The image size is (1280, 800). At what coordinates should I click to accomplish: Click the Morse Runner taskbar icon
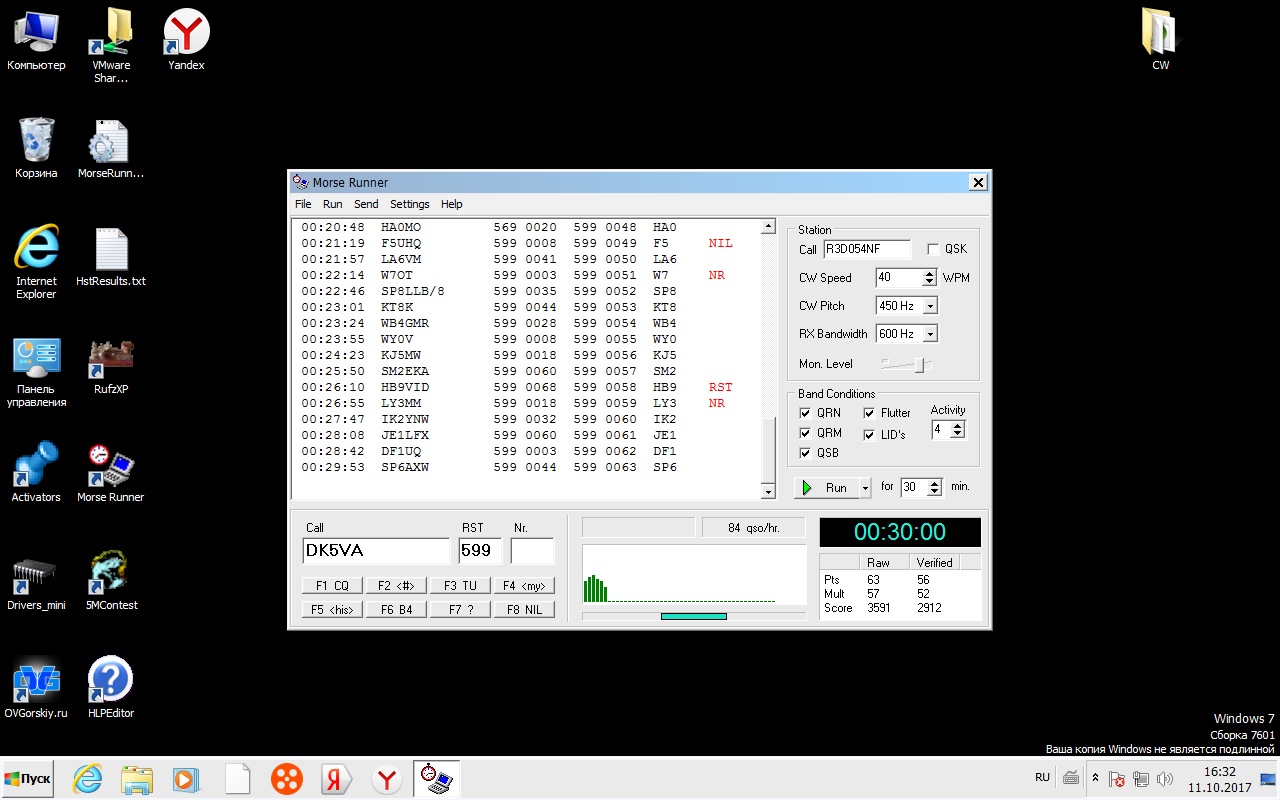[x=437, y=778]
